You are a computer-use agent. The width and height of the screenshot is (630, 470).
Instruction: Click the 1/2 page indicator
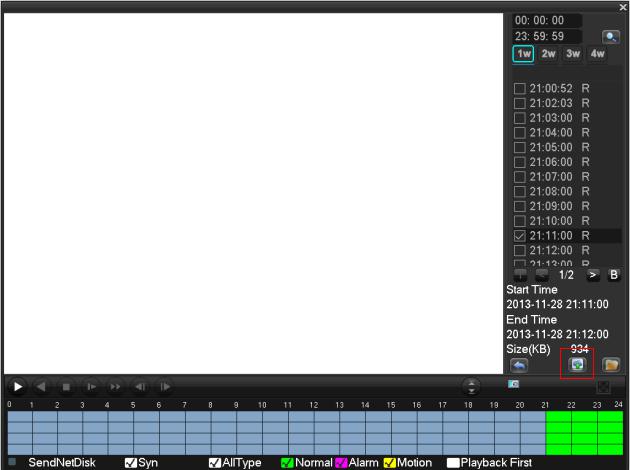(x=567, y=275)
